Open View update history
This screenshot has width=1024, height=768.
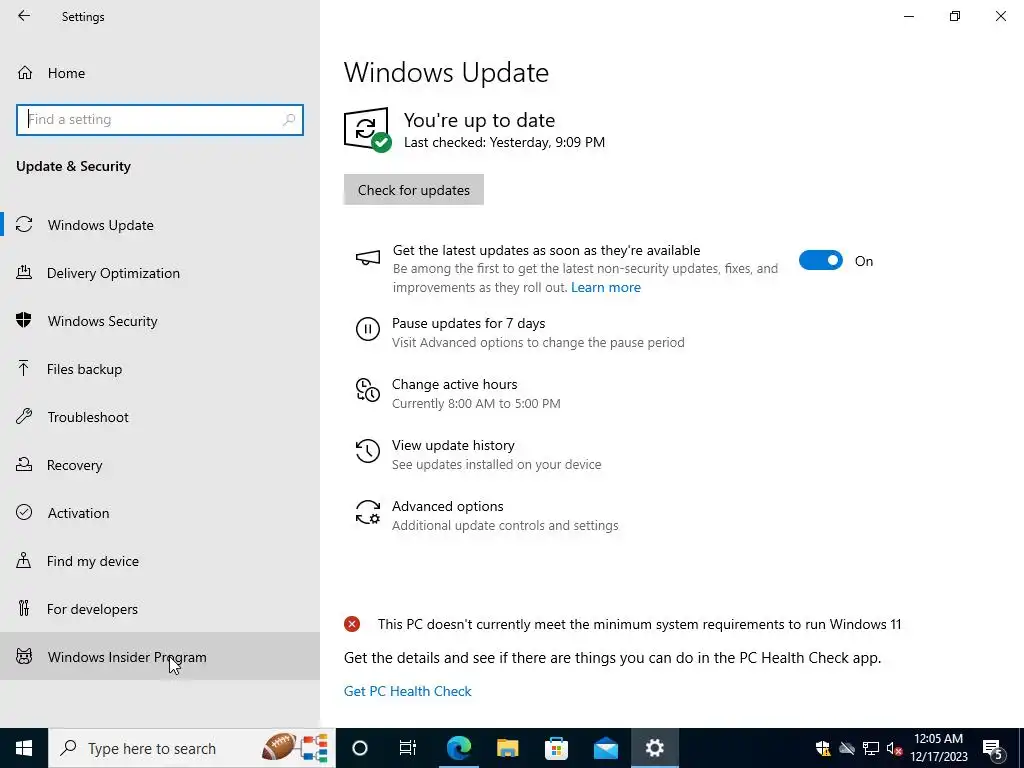coord(453,445)
